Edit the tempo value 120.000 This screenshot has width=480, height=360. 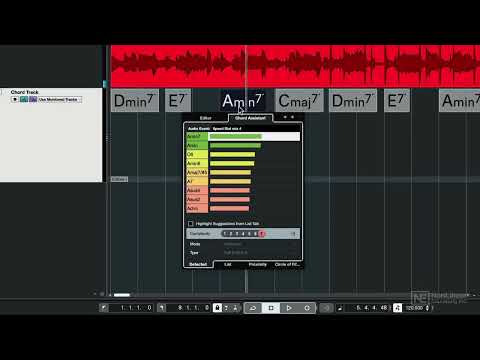(414, 308)
